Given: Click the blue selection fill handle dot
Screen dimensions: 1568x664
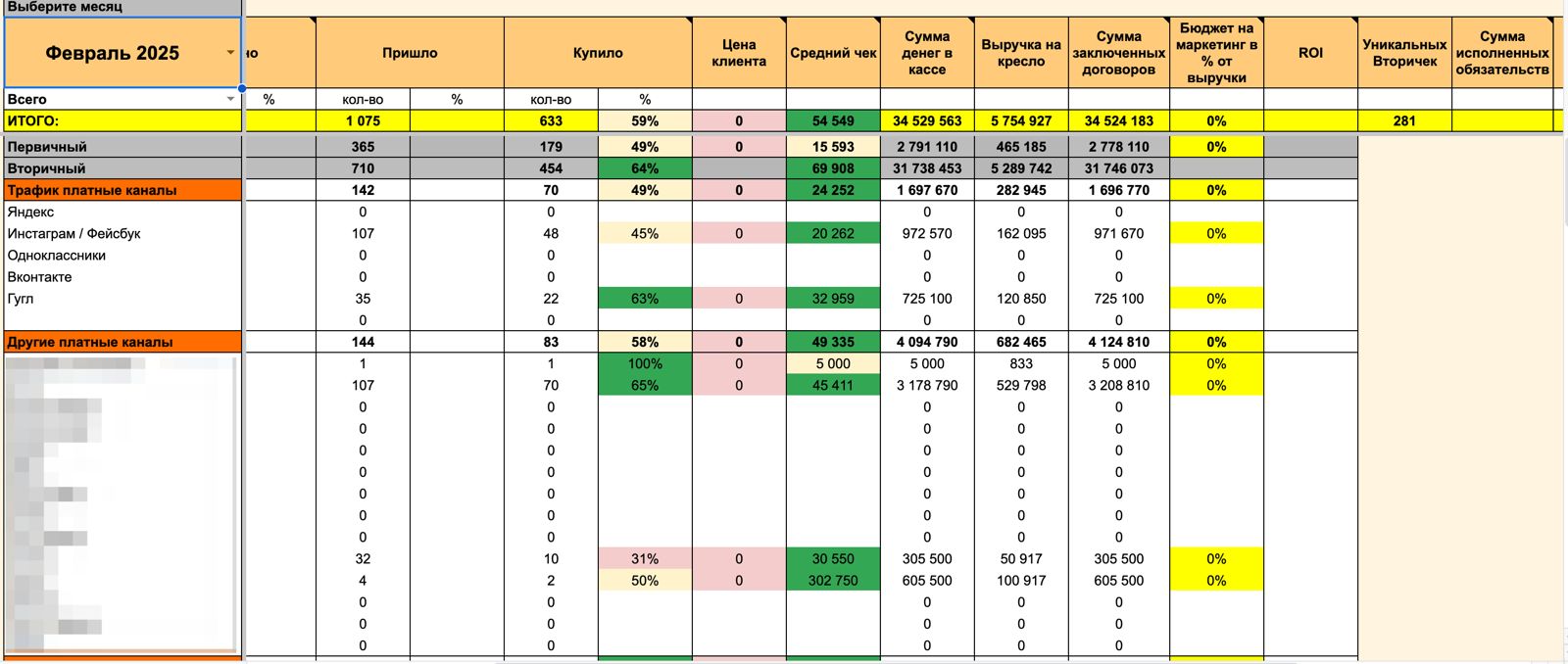Looking at the screenshot, I should 242,88.
